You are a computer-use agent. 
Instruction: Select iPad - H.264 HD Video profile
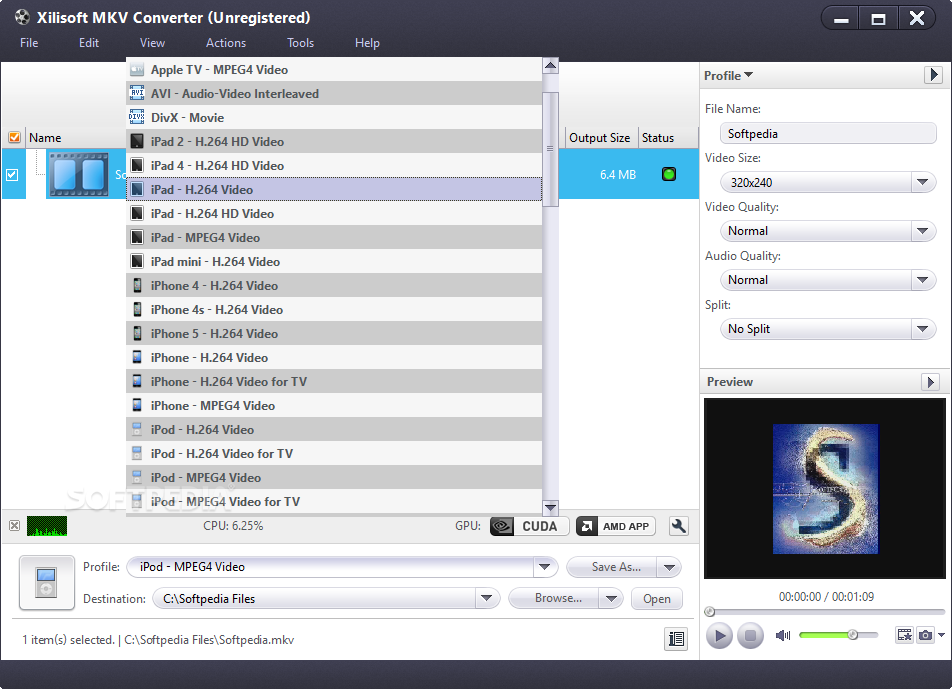334,214
